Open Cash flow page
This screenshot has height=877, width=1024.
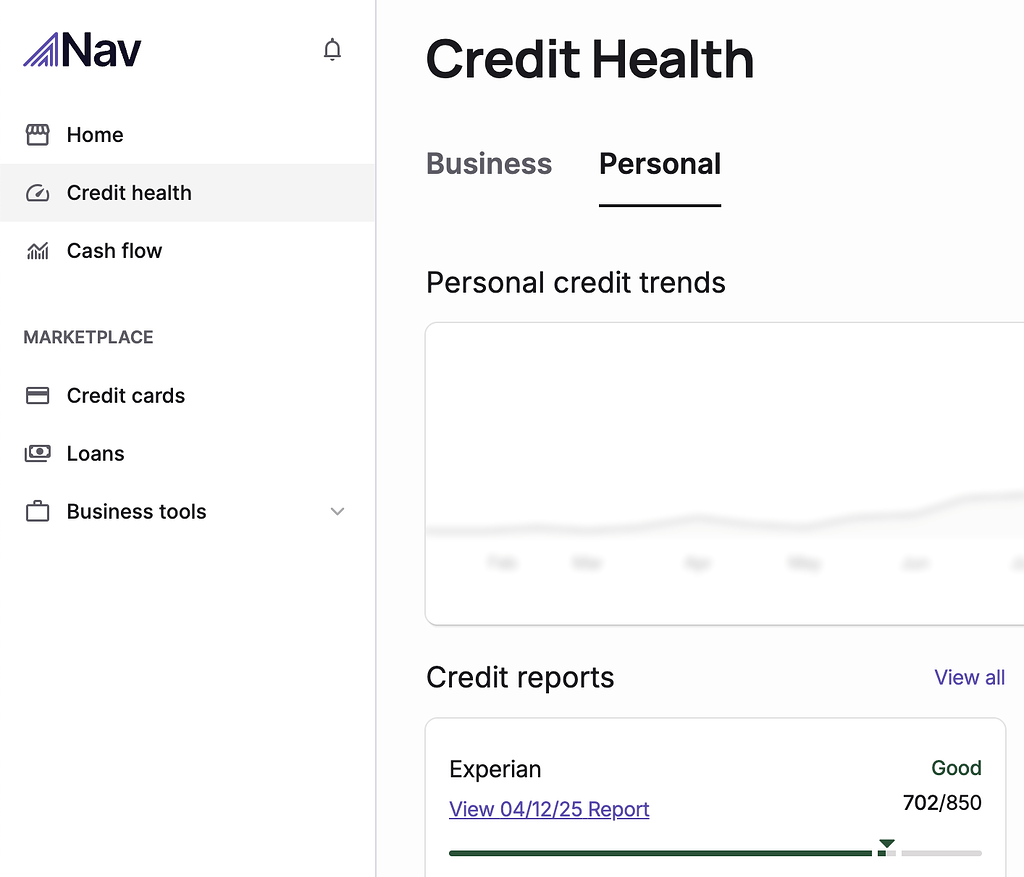coord(114,251)
